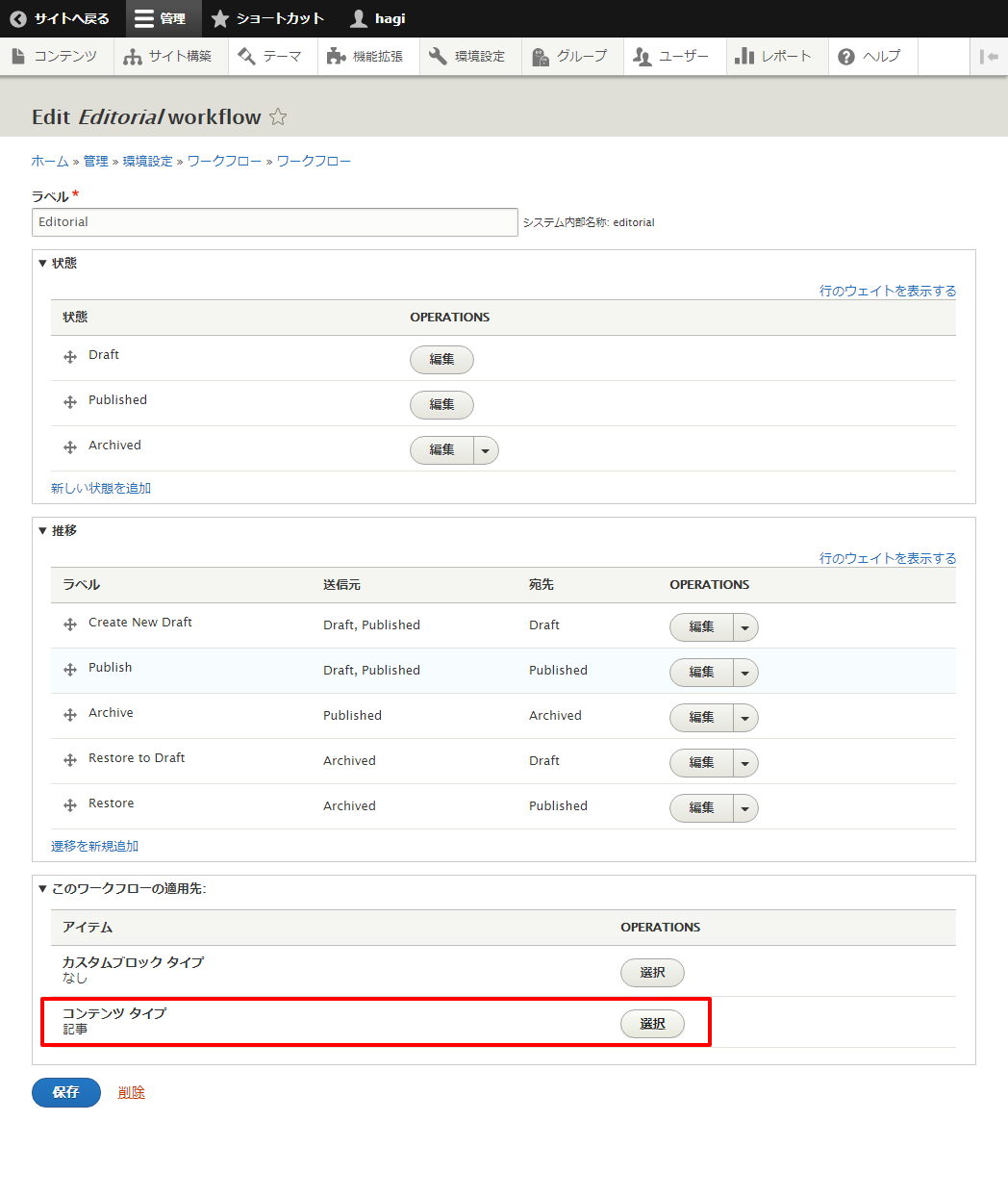The width and height of the screenshot is (1008, 1198).
Task: Collapse the 推移 section
Action: (x=58, y=530)
